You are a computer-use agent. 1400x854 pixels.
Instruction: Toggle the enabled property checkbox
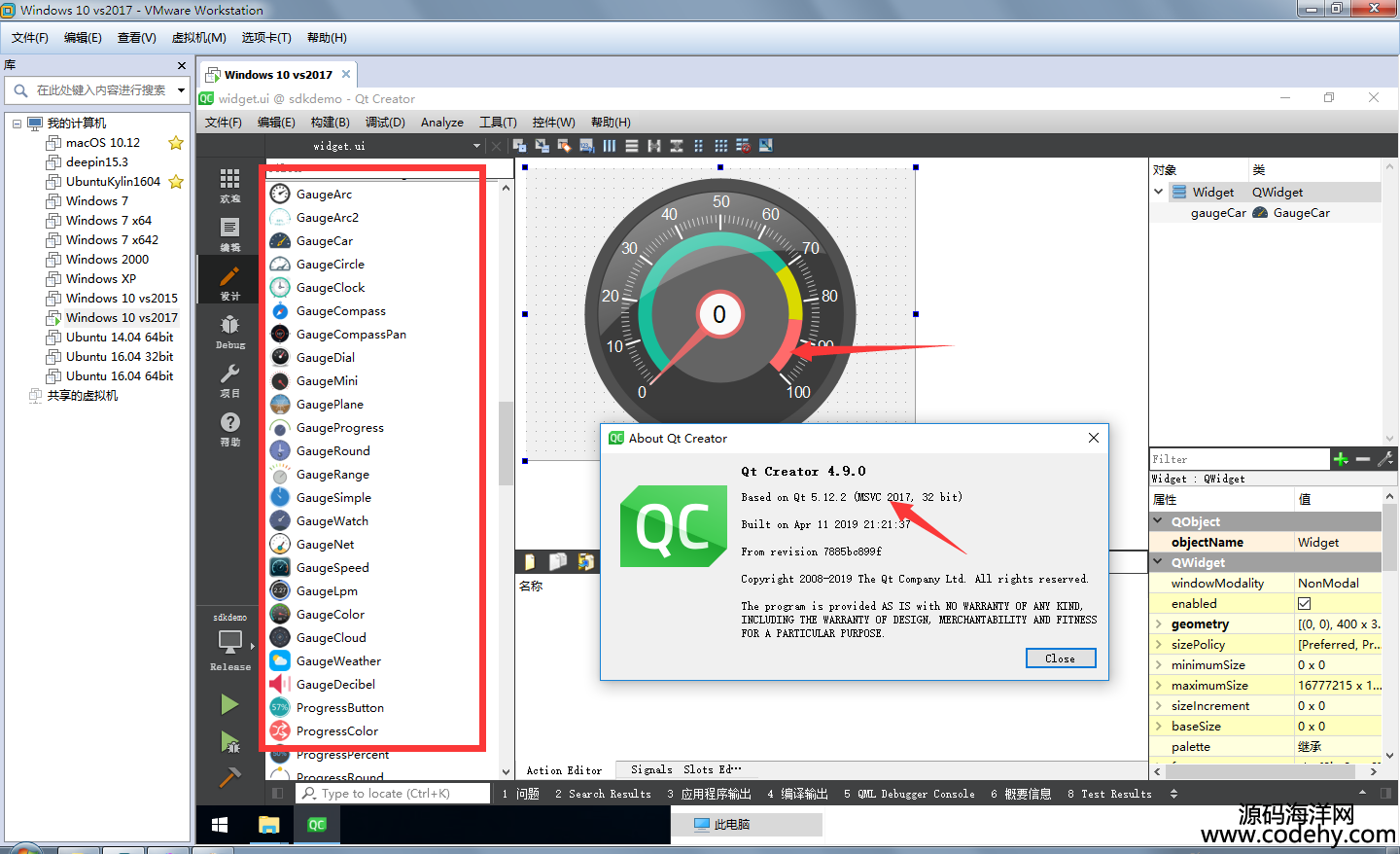[1305, 604]
